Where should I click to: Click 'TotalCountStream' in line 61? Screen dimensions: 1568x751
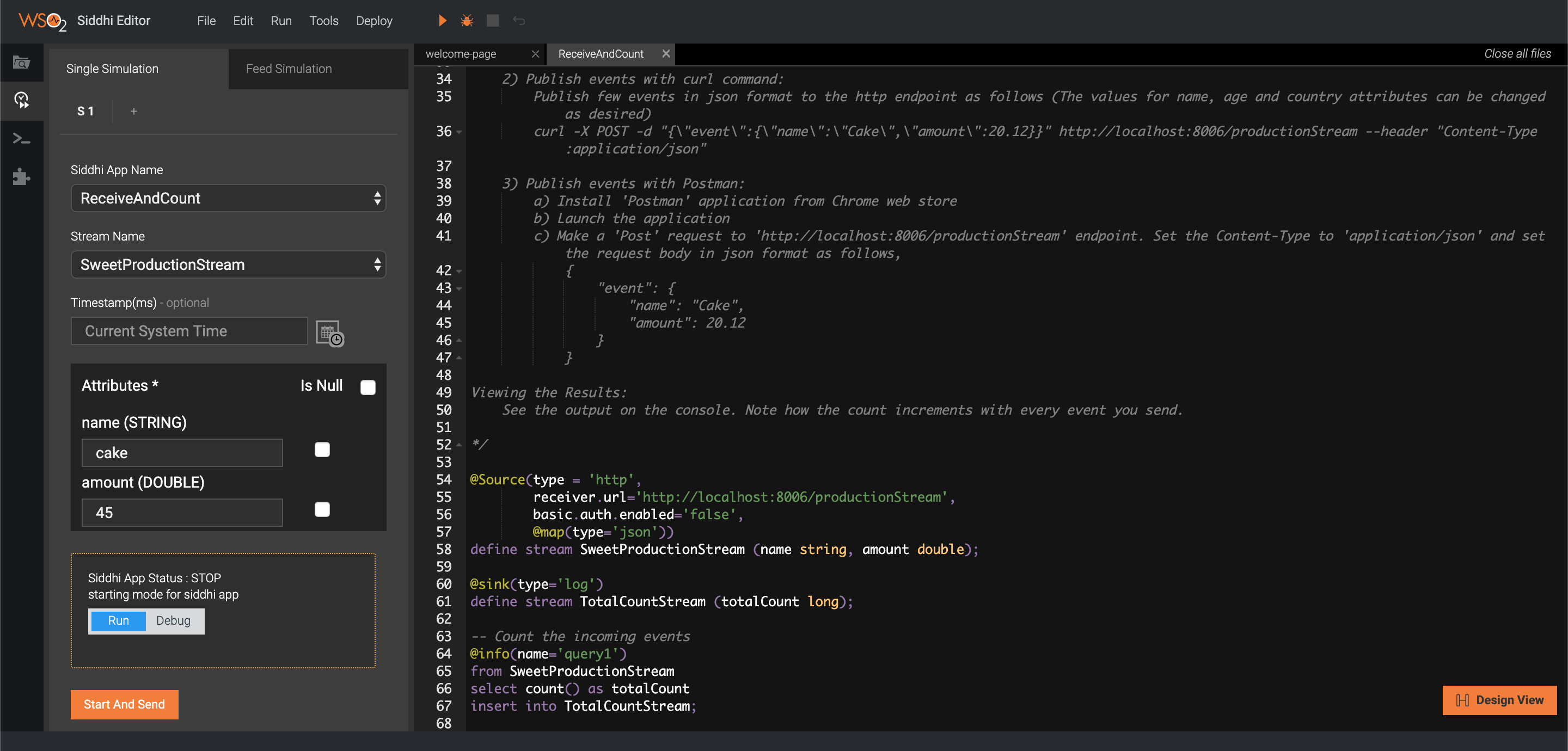(x=642, y=602)
